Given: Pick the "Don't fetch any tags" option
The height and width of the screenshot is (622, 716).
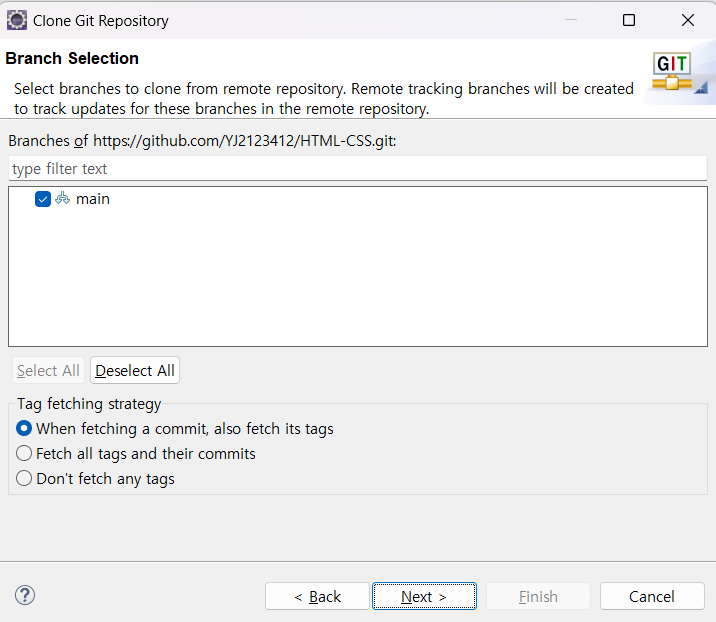Looking at the screenshot, I should coord(25,478).
